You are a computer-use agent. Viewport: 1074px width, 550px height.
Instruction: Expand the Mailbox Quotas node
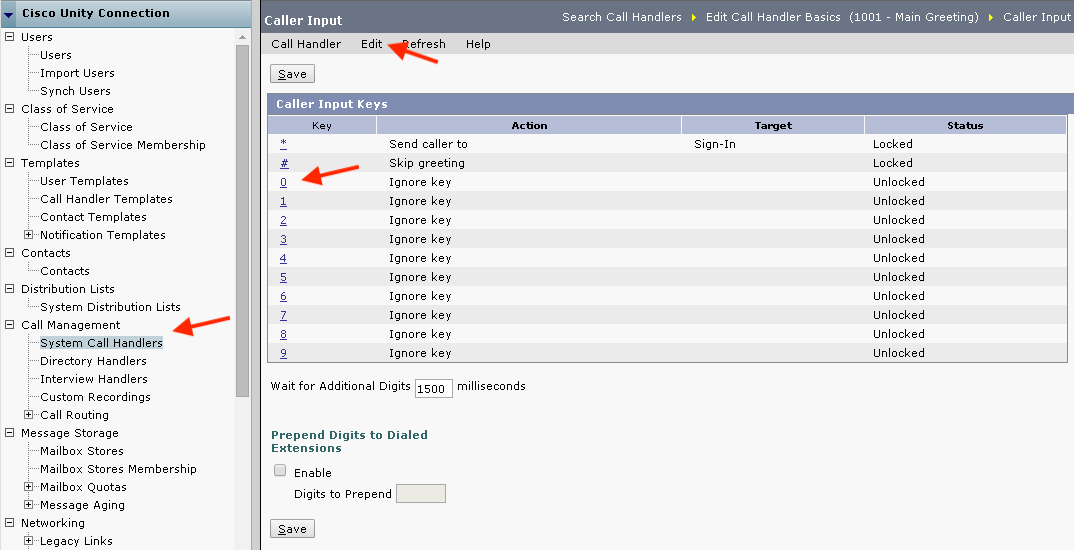[29, 486]
